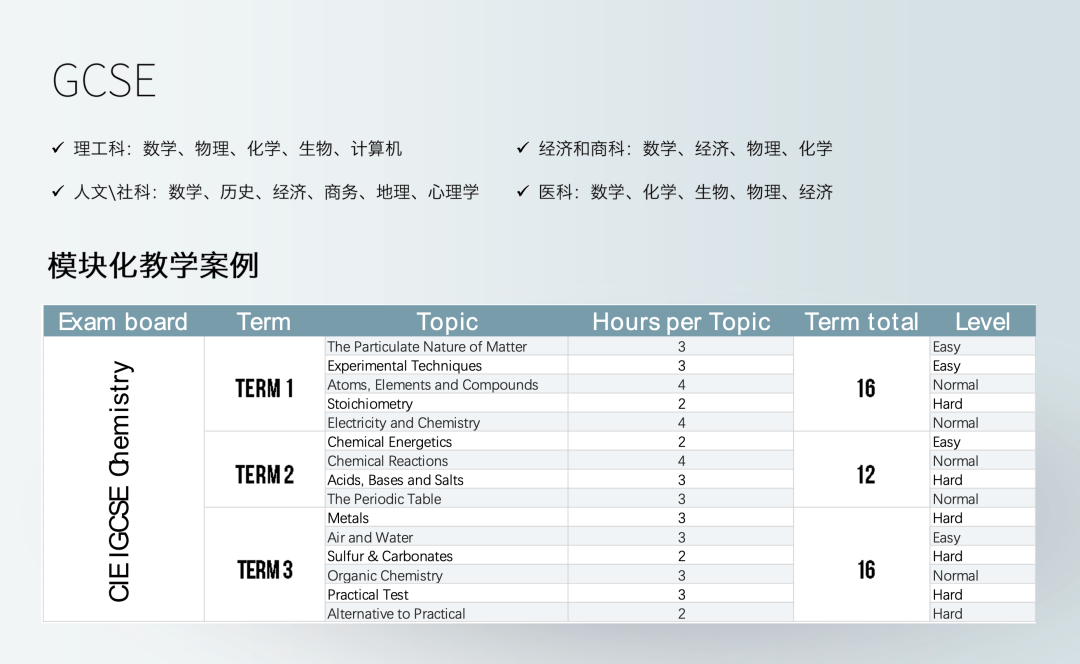This screenshot has width=1080, height=664.
Task: Click The Particulate Nature of Matter
Action: click(x=427, y=346)
